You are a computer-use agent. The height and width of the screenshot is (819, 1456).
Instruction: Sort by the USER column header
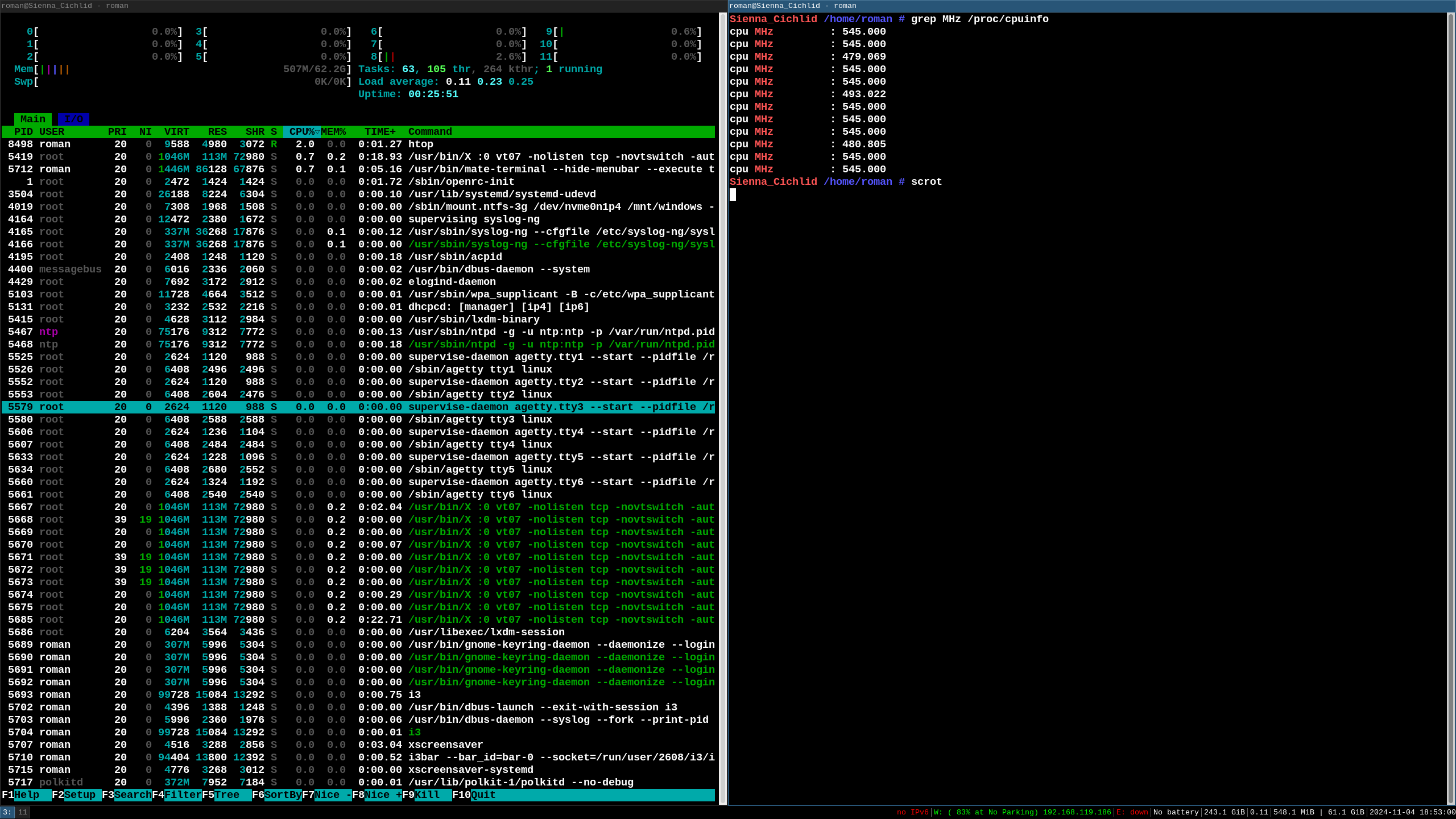click(x=52, y=132)
